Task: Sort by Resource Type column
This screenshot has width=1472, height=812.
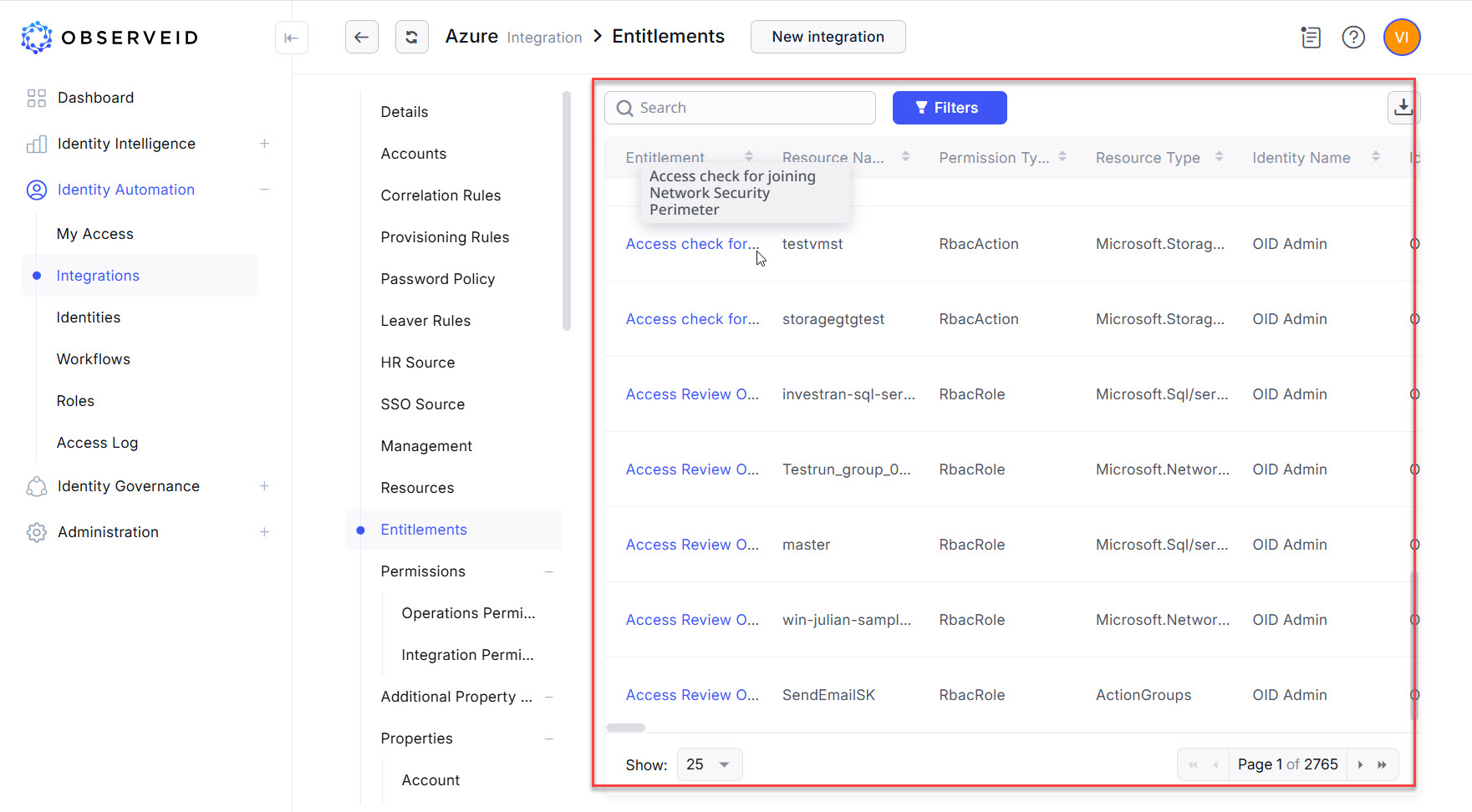Action: click(1219, 157)
